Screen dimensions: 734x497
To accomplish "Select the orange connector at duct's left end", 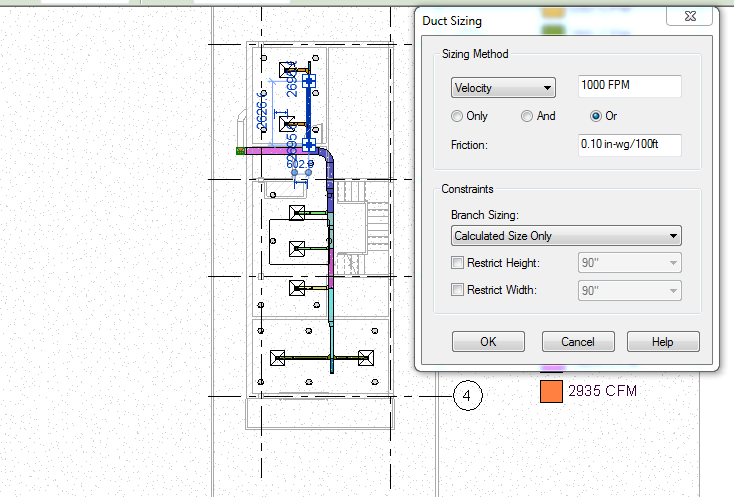I will pyautogui.click(x=240, y=151).
